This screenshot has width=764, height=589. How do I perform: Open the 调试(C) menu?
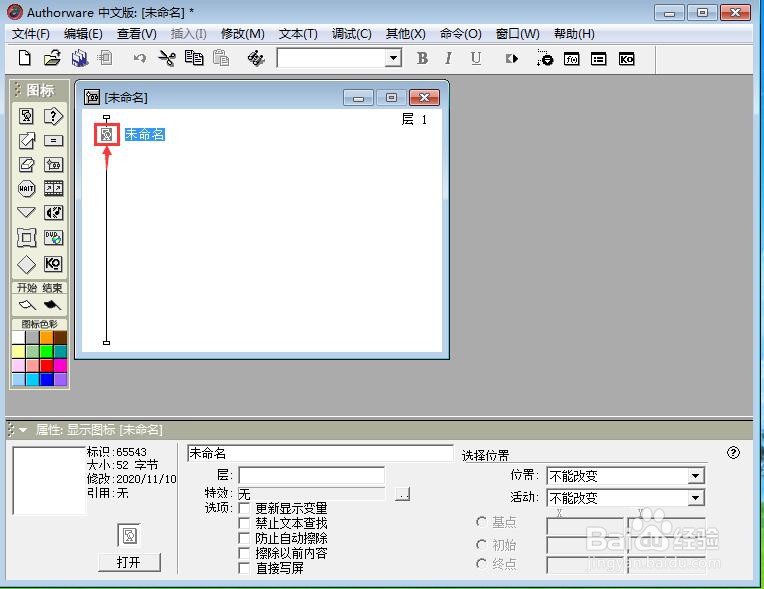click(352, 34)
